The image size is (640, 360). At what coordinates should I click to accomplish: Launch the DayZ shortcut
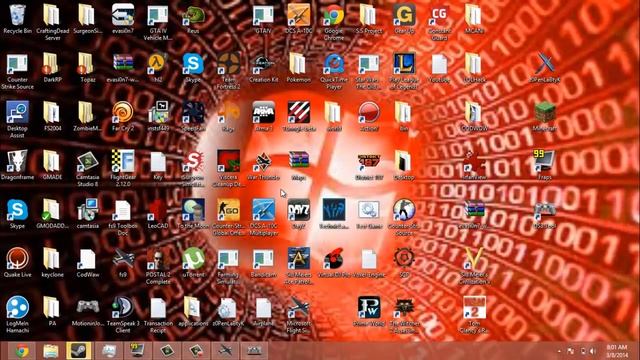(298, 213)
